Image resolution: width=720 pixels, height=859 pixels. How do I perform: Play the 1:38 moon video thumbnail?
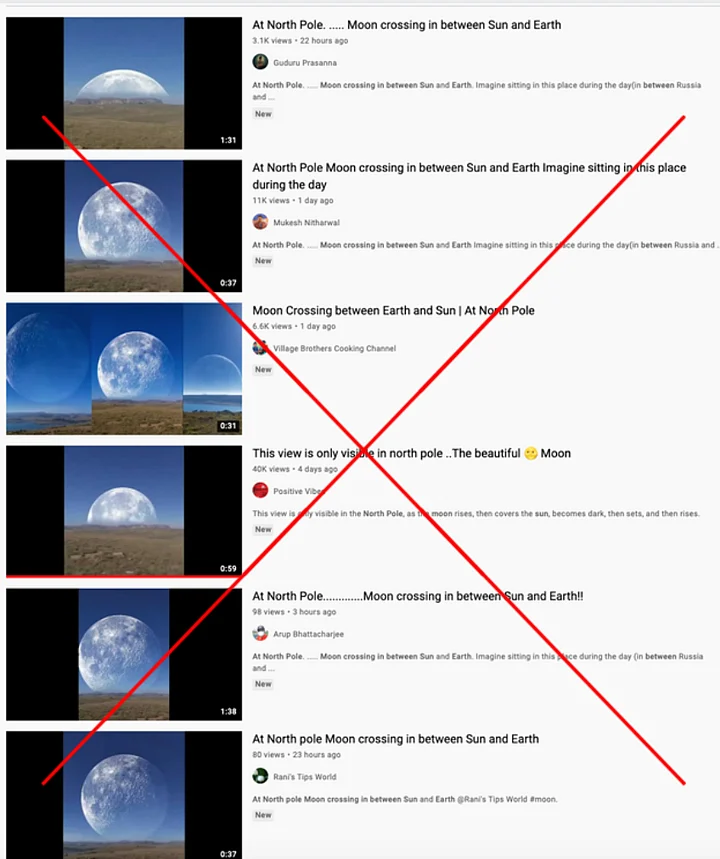coord(124,655)
